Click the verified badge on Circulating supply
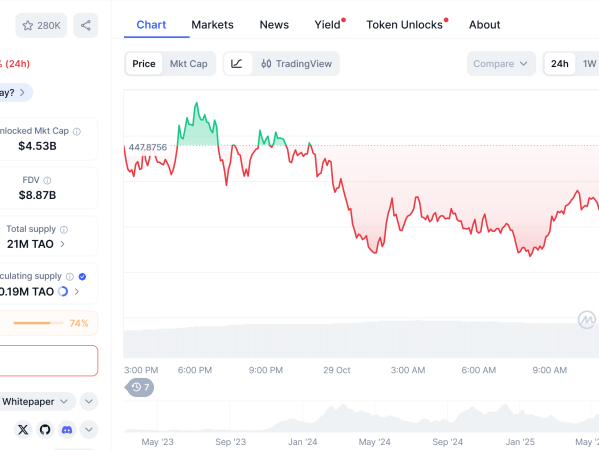Screen dimensions: 599x450 [x=82, y=277]
